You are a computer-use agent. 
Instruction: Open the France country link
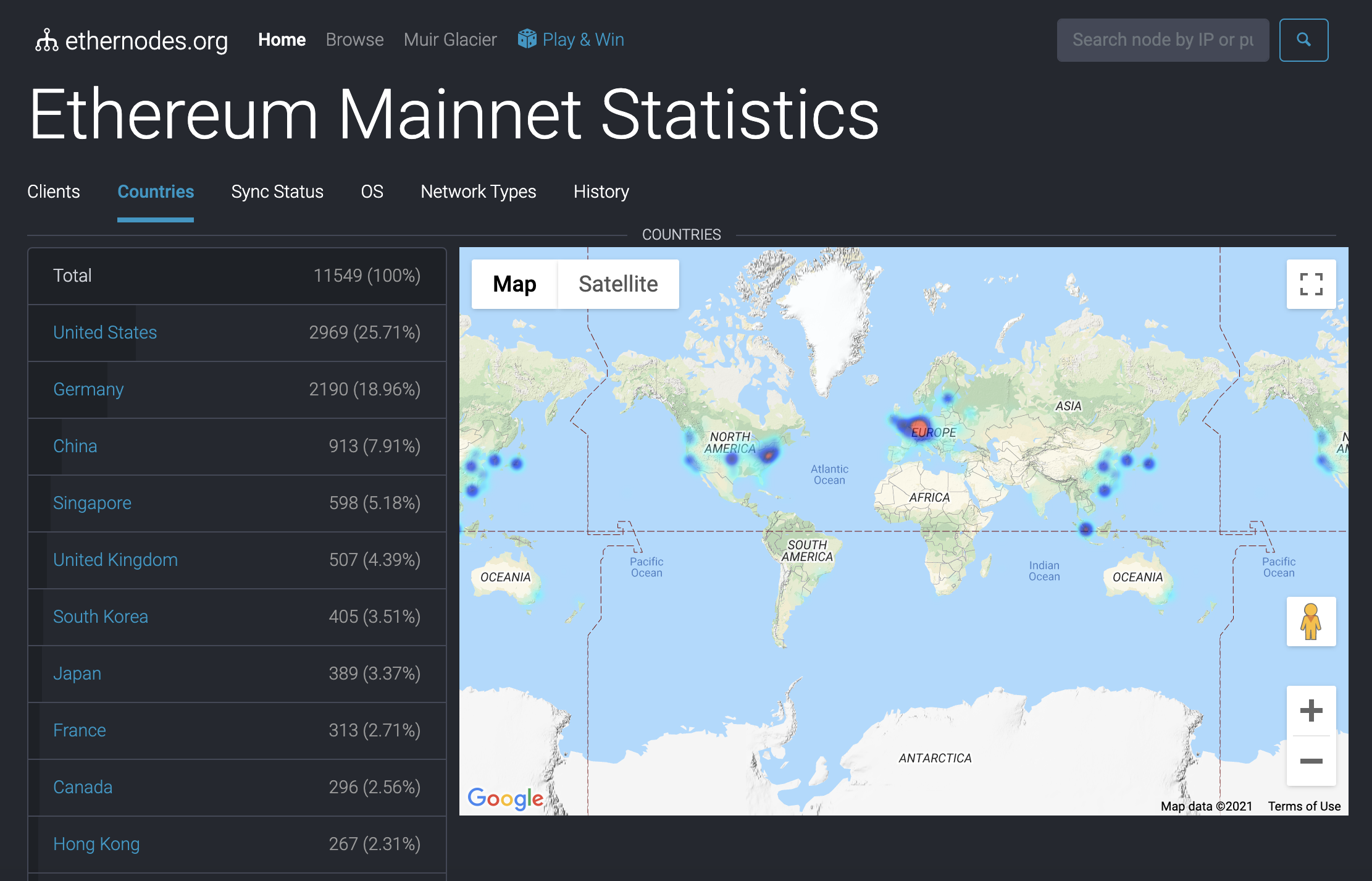point(80,730)
